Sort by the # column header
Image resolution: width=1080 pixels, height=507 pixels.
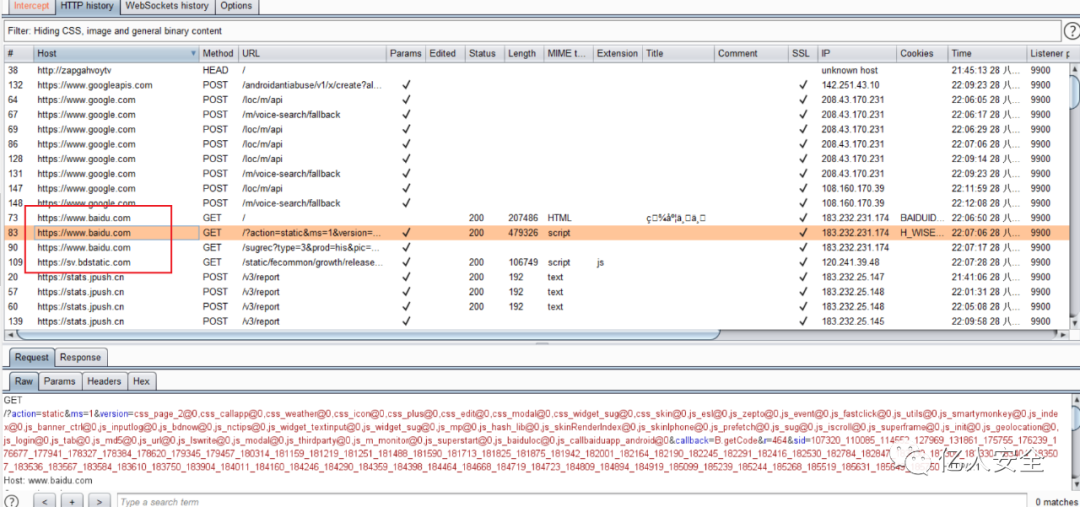pyautogui.click(x=19, y=53)
